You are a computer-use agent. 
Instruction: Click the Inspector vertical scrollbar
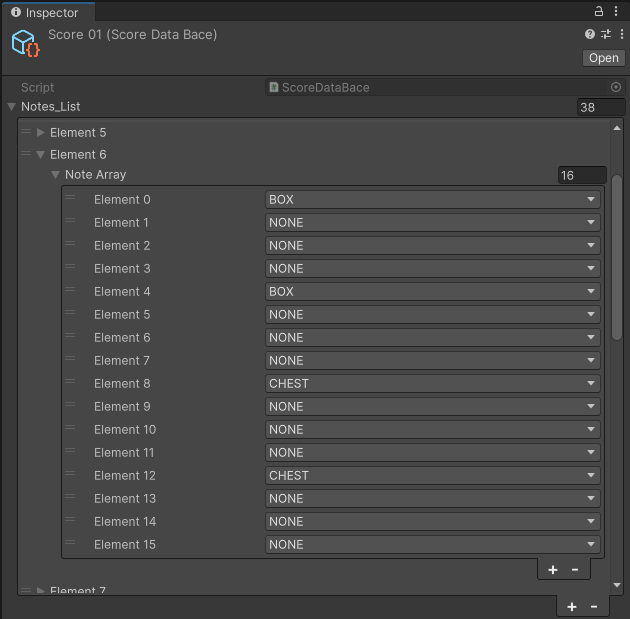[x=617, y=258]
